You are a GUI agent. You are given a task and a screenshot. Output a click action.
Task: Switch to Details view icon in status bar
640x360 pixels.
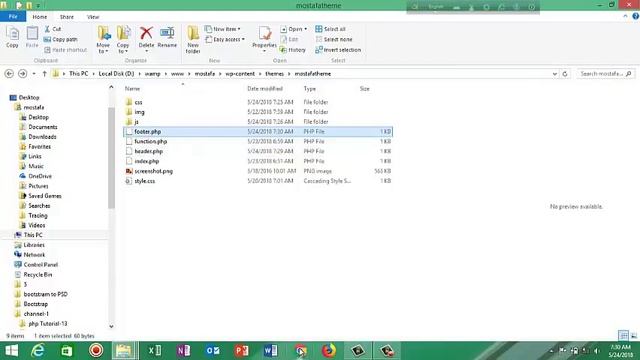(623, 336)
